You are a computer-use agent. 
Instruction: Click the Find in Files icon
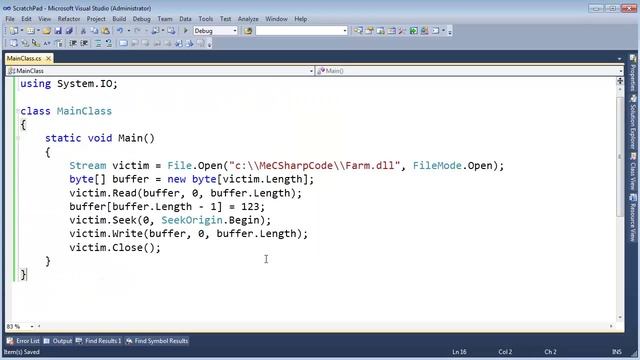pyautogui.click(x=248, y=31)
